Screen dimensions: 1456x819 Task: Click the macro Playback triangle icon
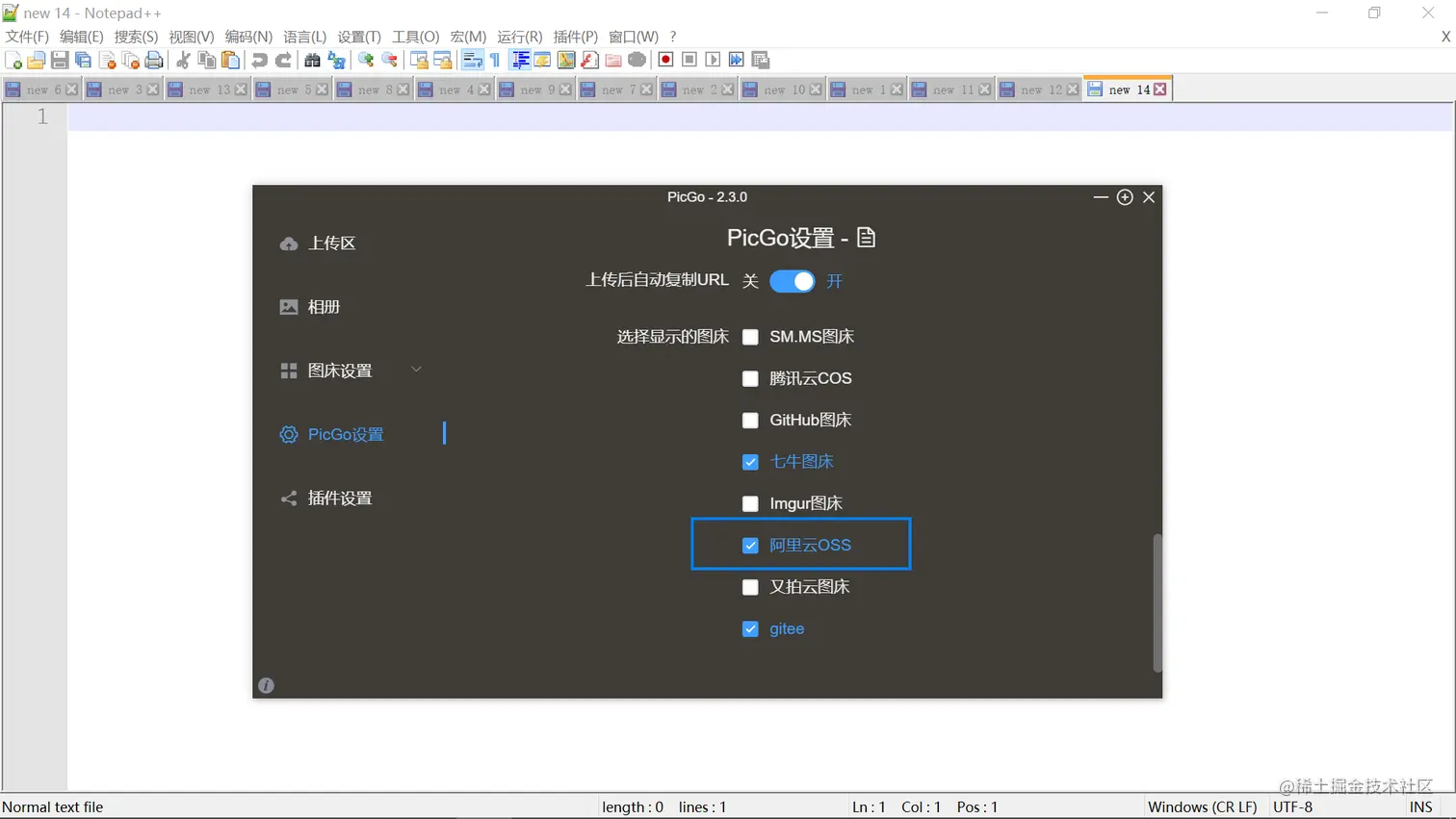pos(713,60)
